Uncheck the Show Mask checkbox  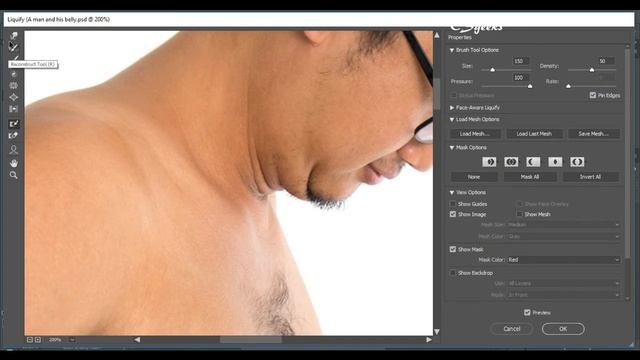click(x=453, y=249)
